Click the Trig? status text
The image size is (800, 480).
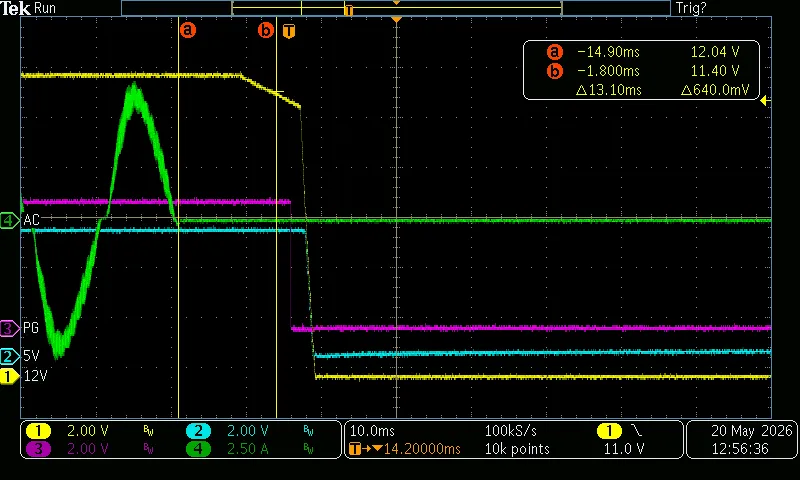691,8
